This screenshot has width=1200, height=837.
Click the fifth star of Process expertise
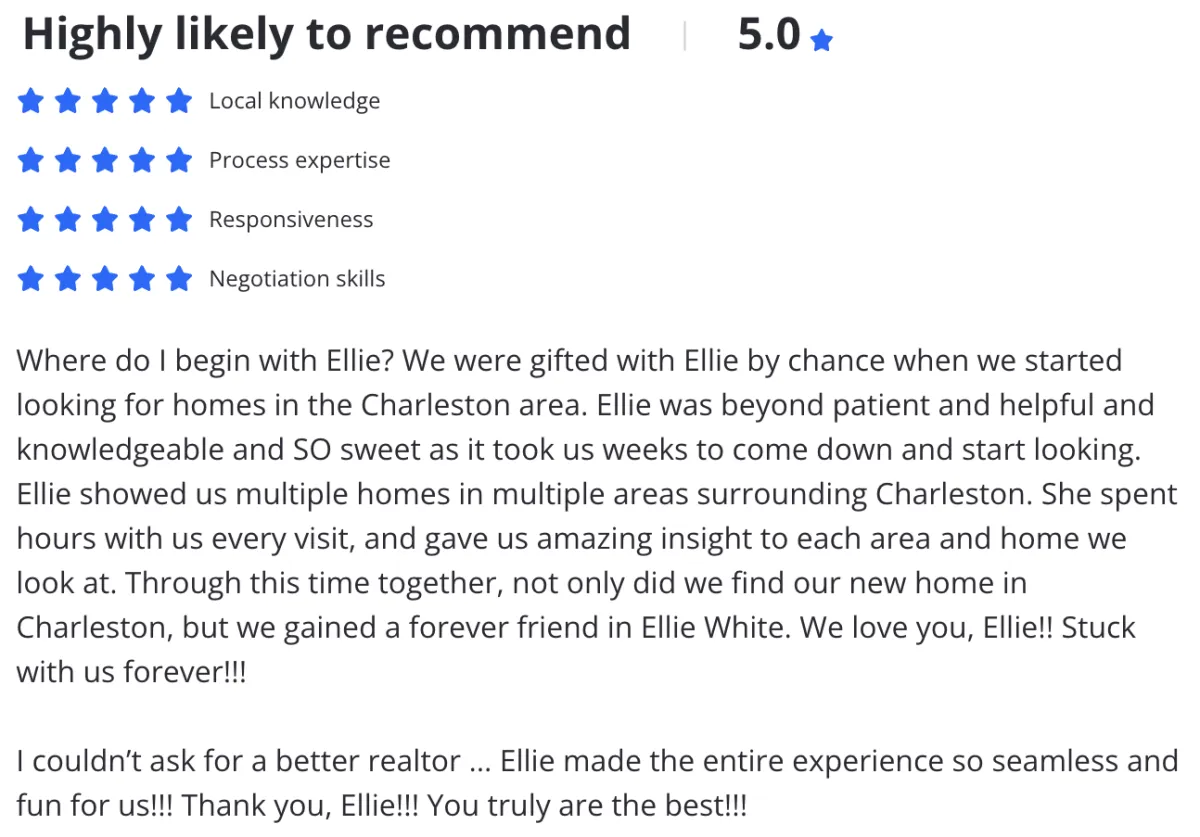point(179,160)
